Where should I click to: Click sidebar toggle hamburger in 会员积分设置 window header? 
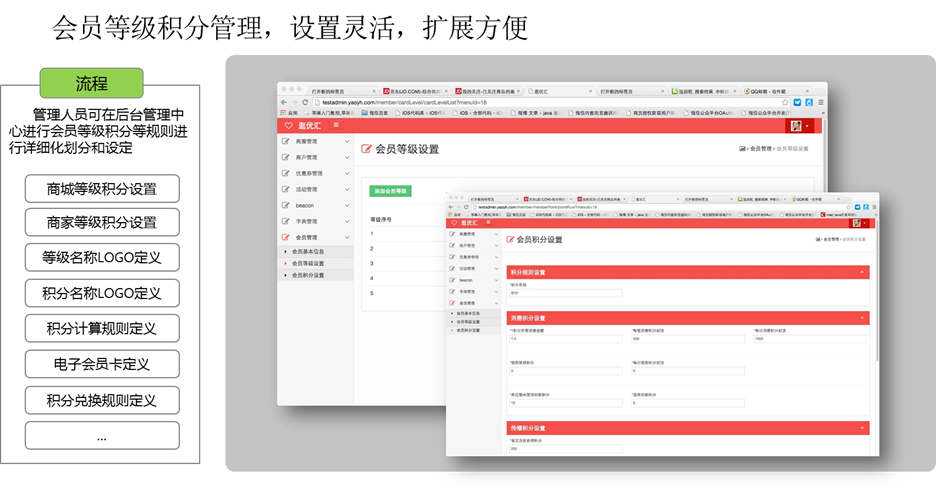pos(488,223)
